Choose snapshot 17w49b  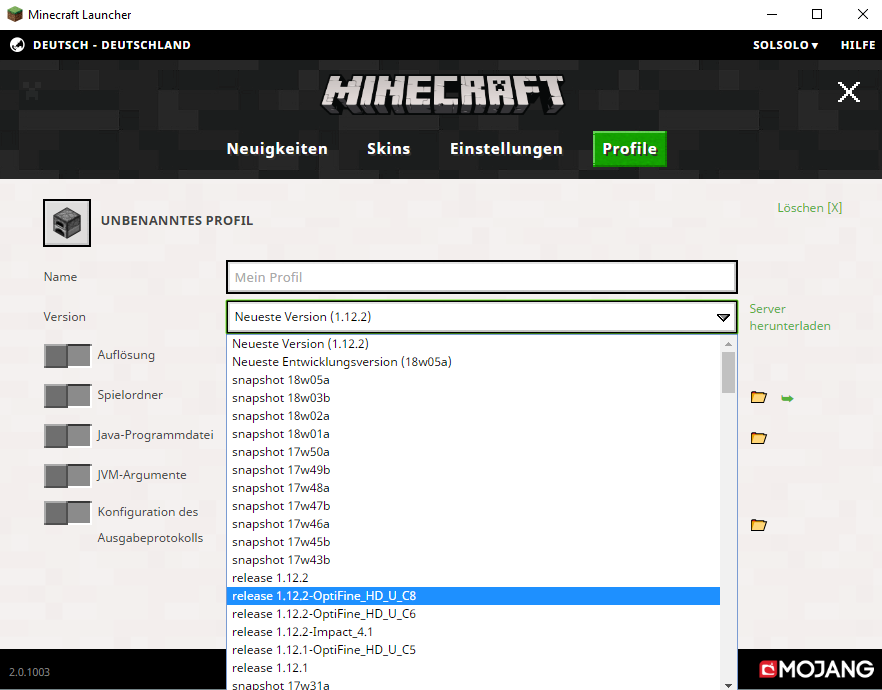[473, 470]
